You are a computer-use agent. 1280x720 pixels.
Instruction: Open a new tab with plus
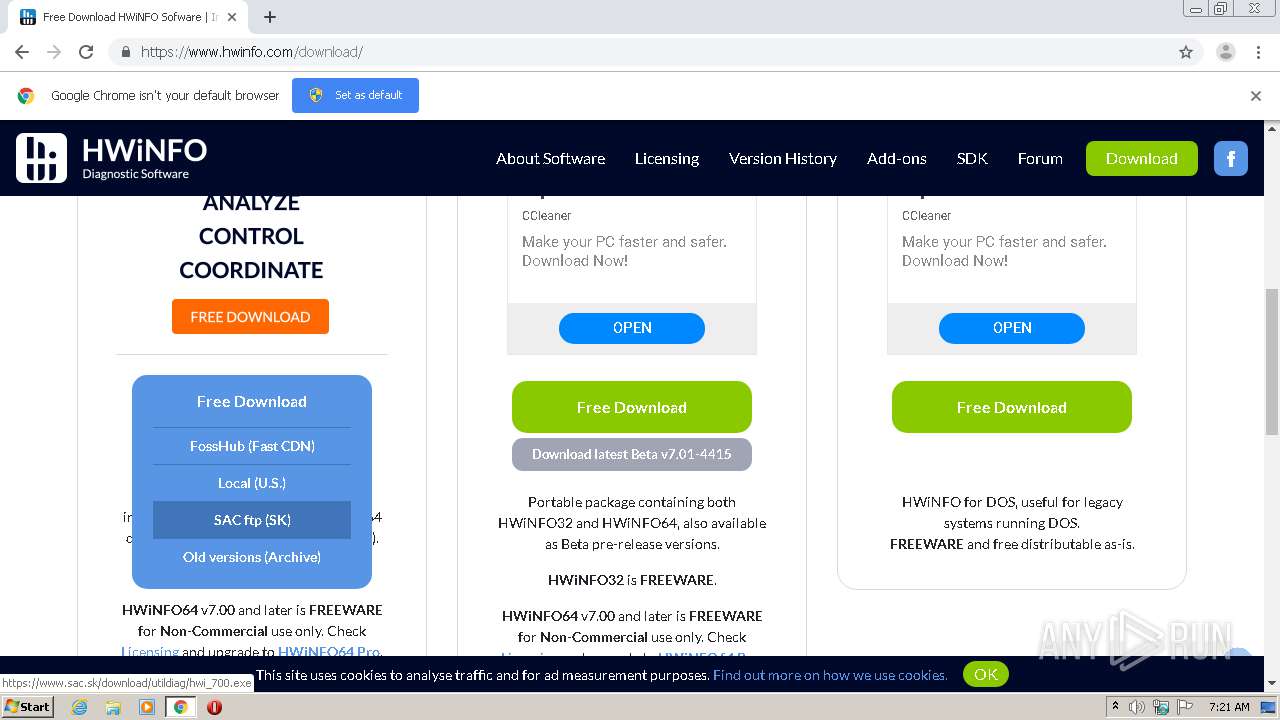(x=270, y=17)
